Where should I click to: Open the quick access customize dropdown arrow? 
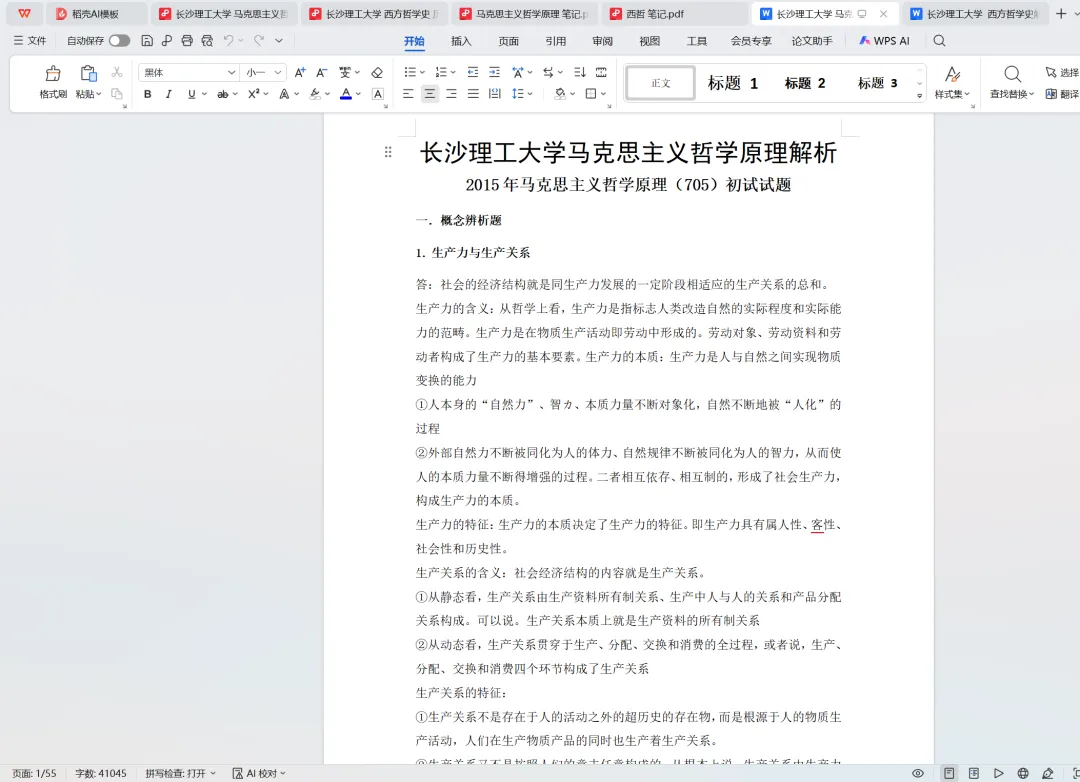click(279, 41)
